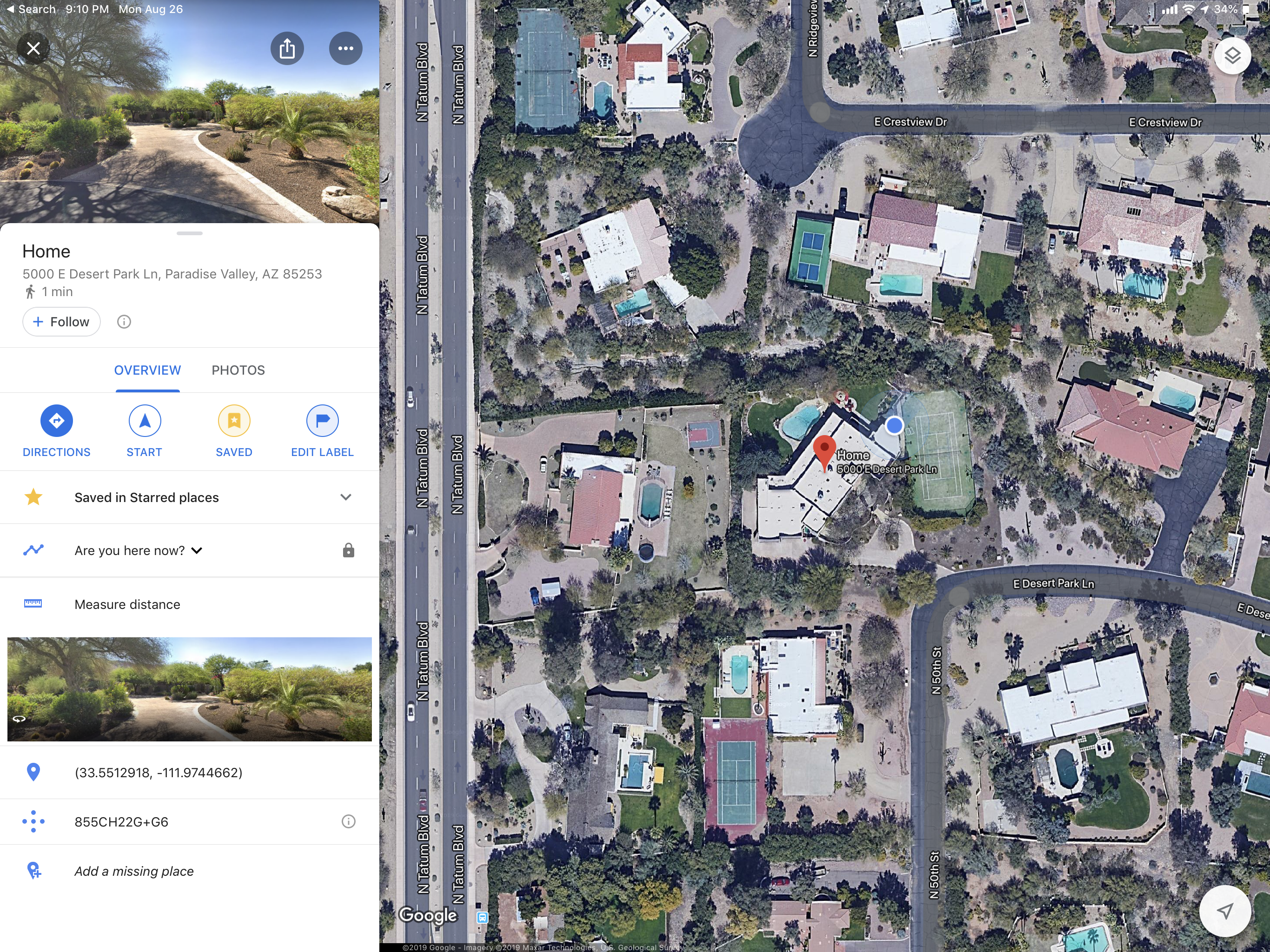
Task: Select the OVERVIEW tab
Action: (147, 370)
